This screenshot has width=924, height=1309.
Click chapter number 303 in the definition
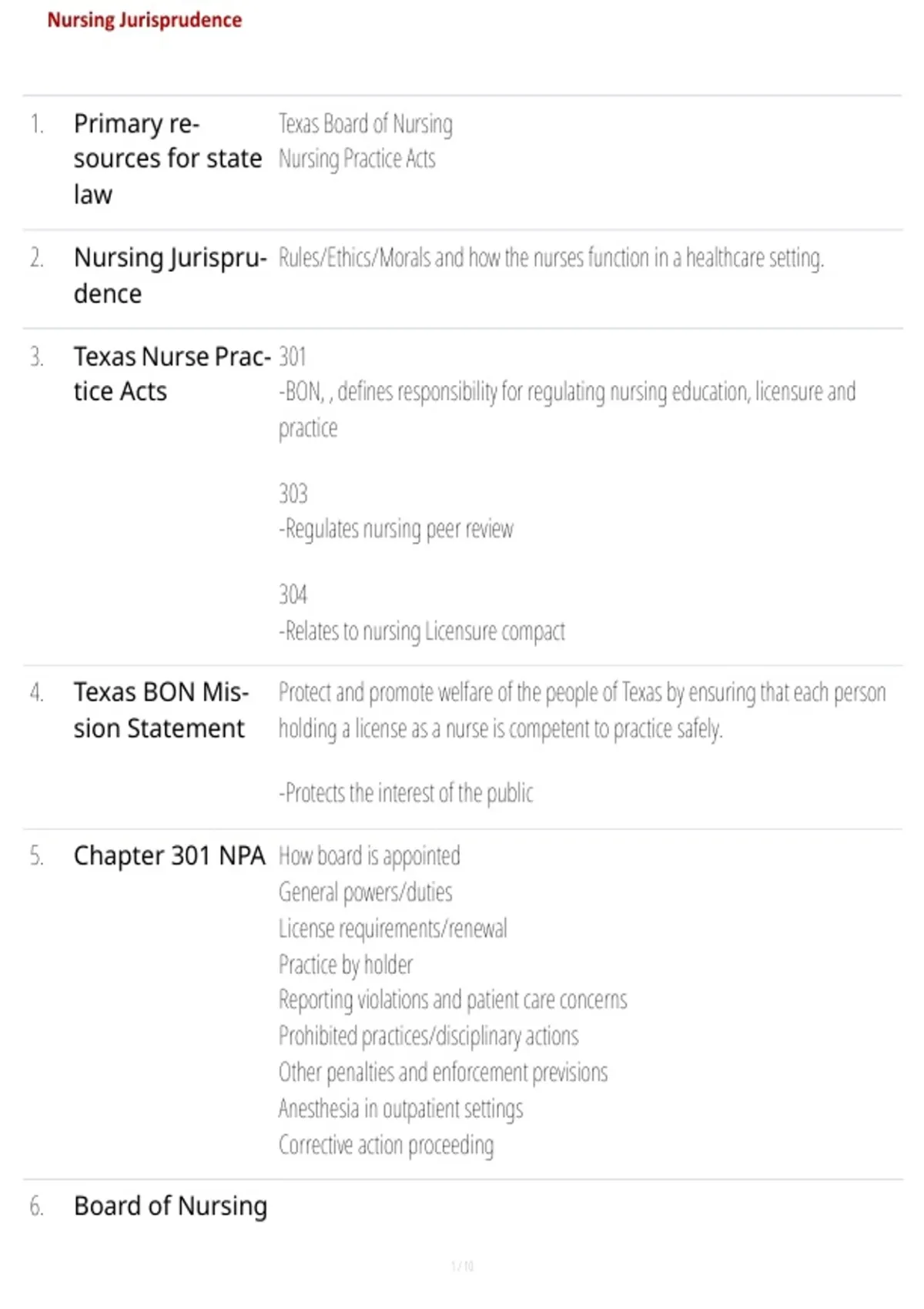click(293, 493)
